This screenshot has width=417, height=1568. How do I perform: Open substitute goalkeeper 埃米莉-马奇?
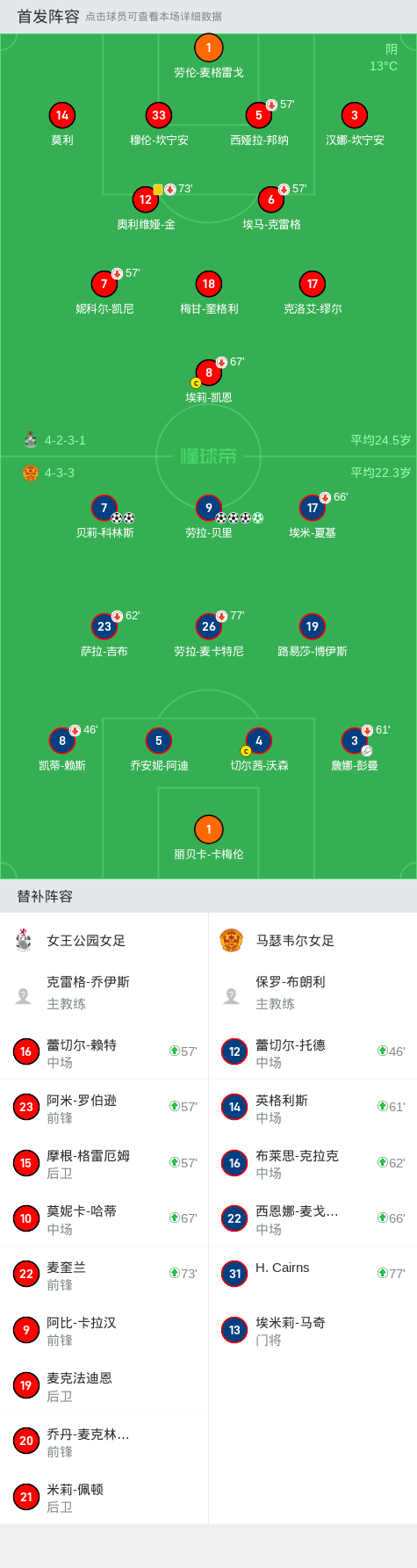click(313, 1329)
